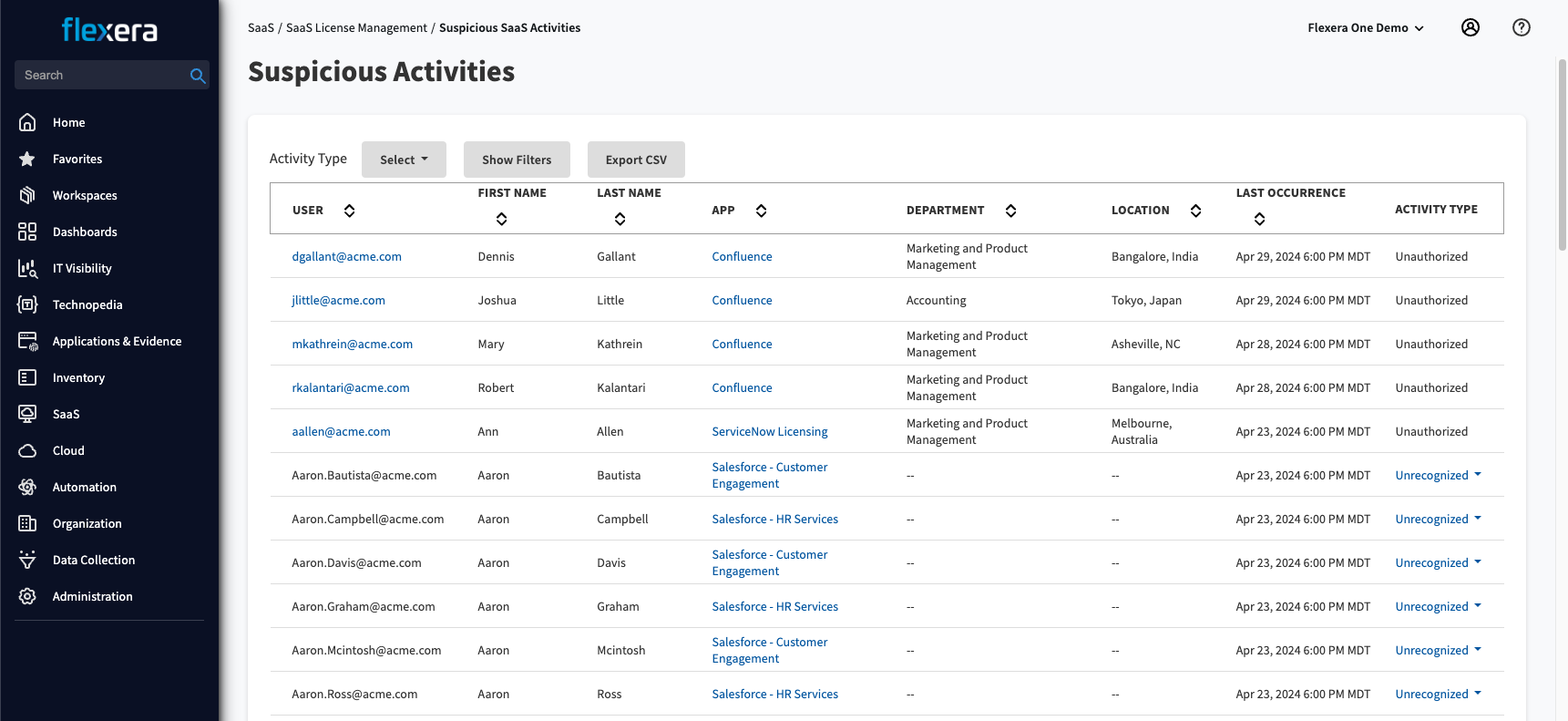Go to Applications & Evidence menu

pos(117,341)
